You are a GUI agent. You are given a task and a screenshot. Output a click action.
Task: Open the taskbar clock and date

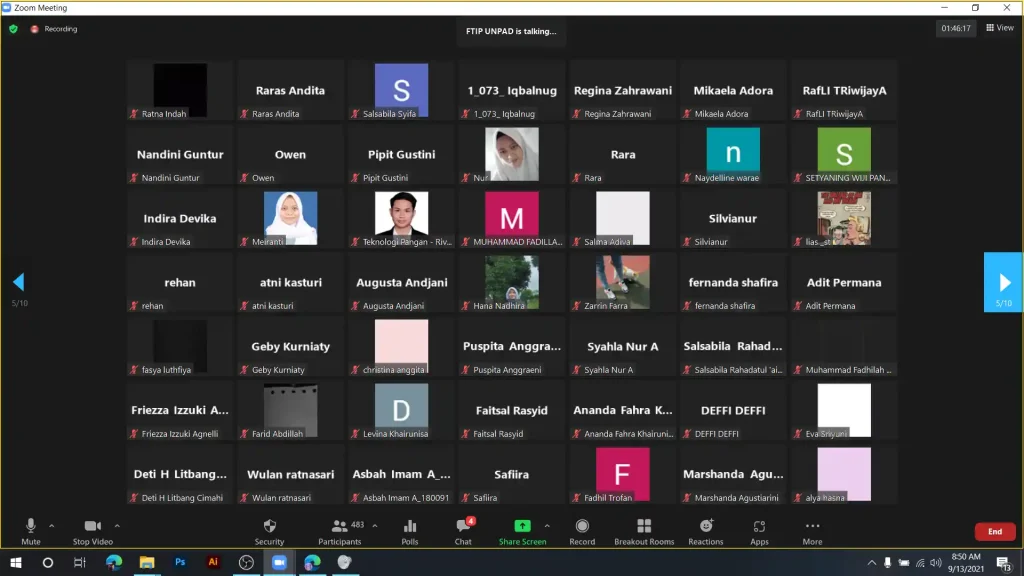tap(966, 562)
